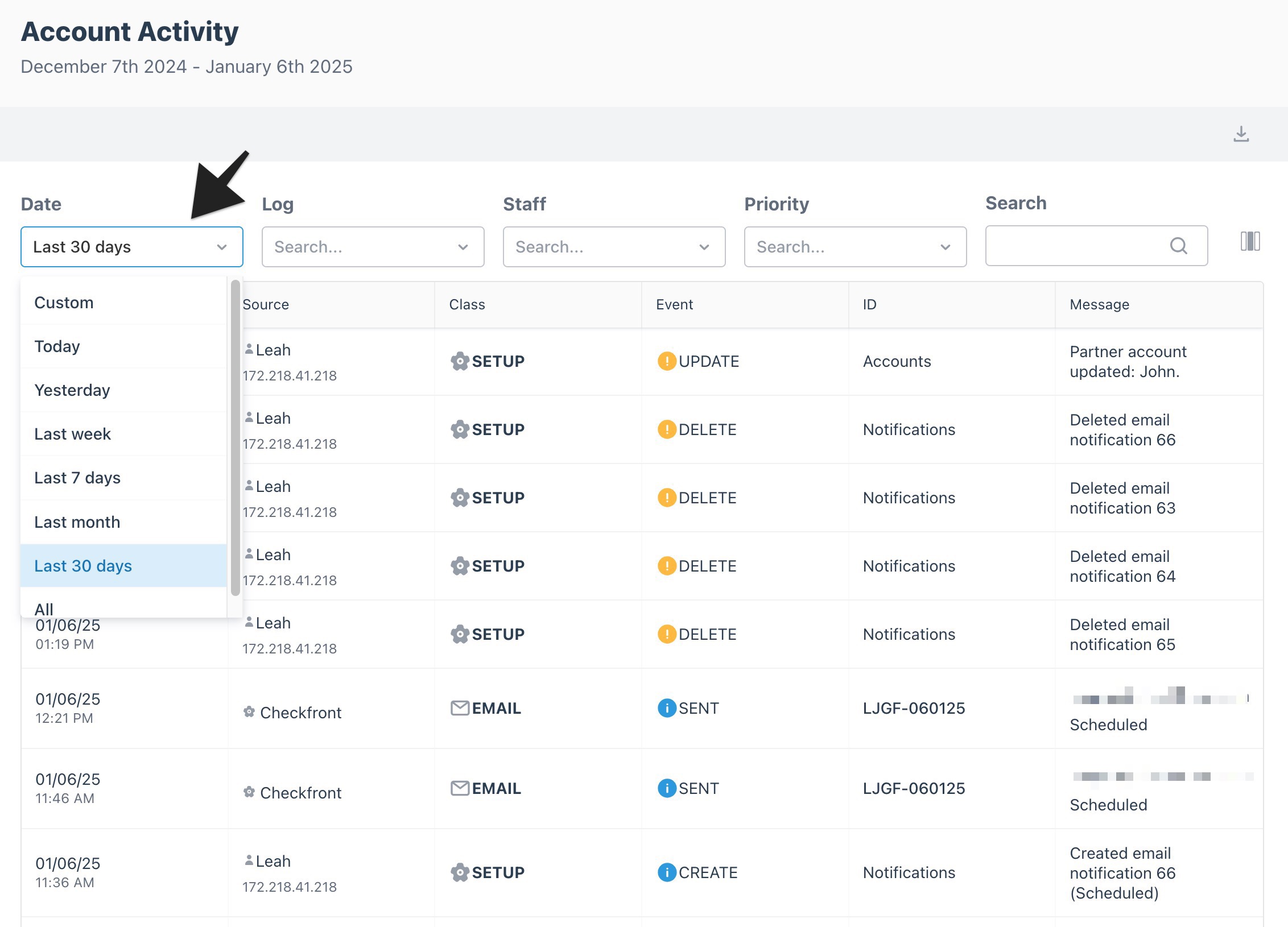Click SETUP gear icon in 11:36 AM row
The image size is (1288, 927).
460,872
